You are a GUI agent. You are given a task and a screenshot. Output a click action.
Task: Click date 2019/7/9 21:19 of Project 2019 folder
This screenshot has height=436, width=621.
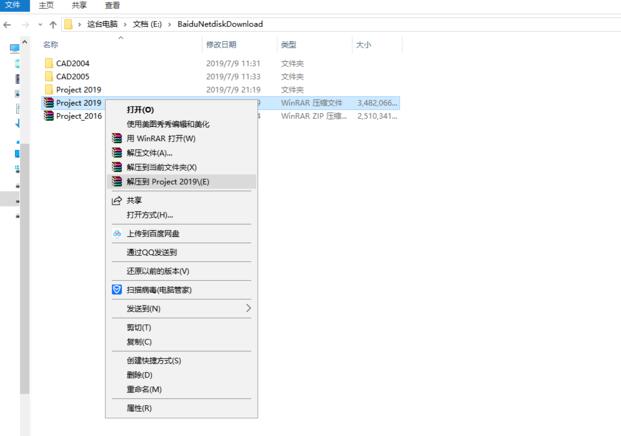(x=233, y=89)
